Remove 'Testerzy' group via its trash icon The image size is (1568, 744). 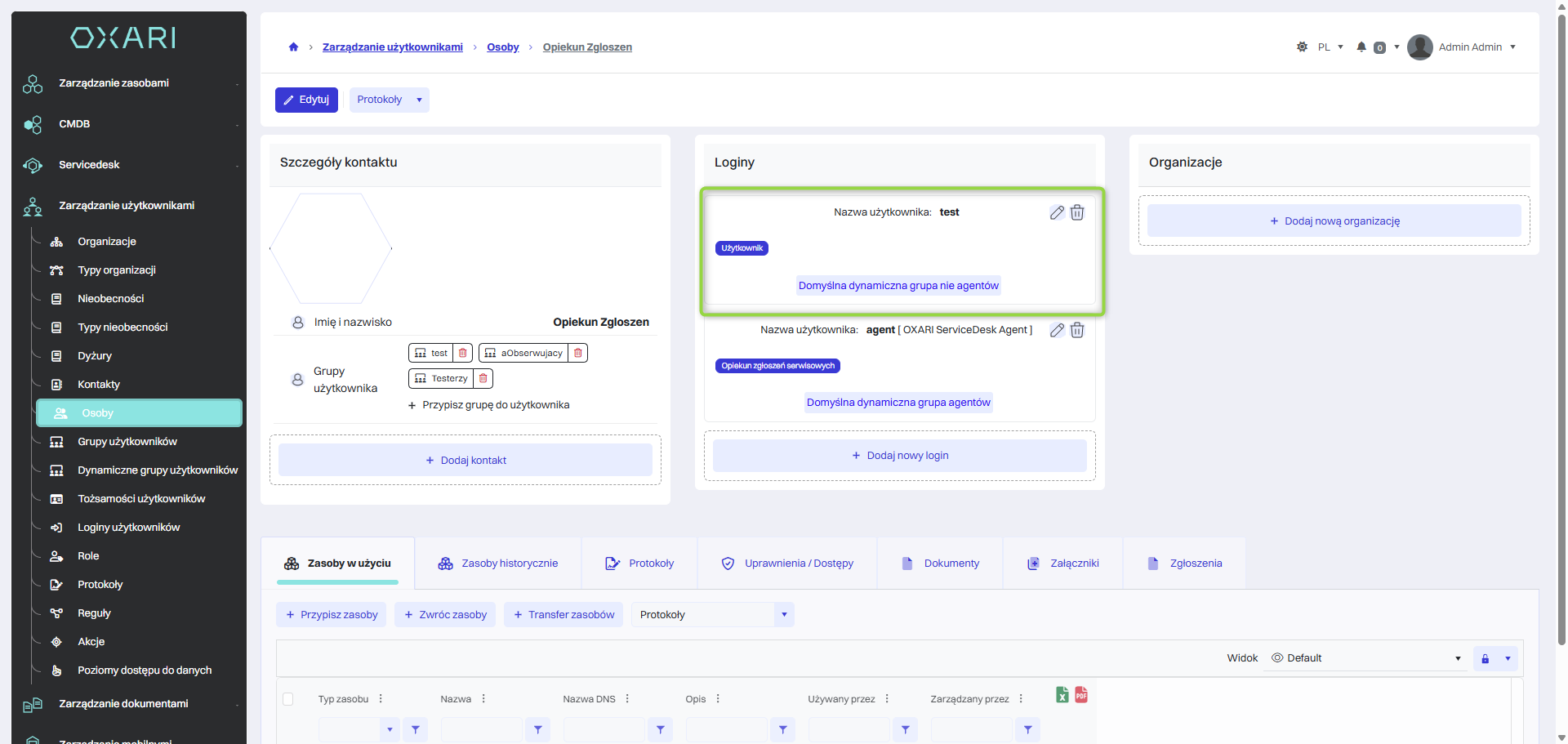[483, 378]
